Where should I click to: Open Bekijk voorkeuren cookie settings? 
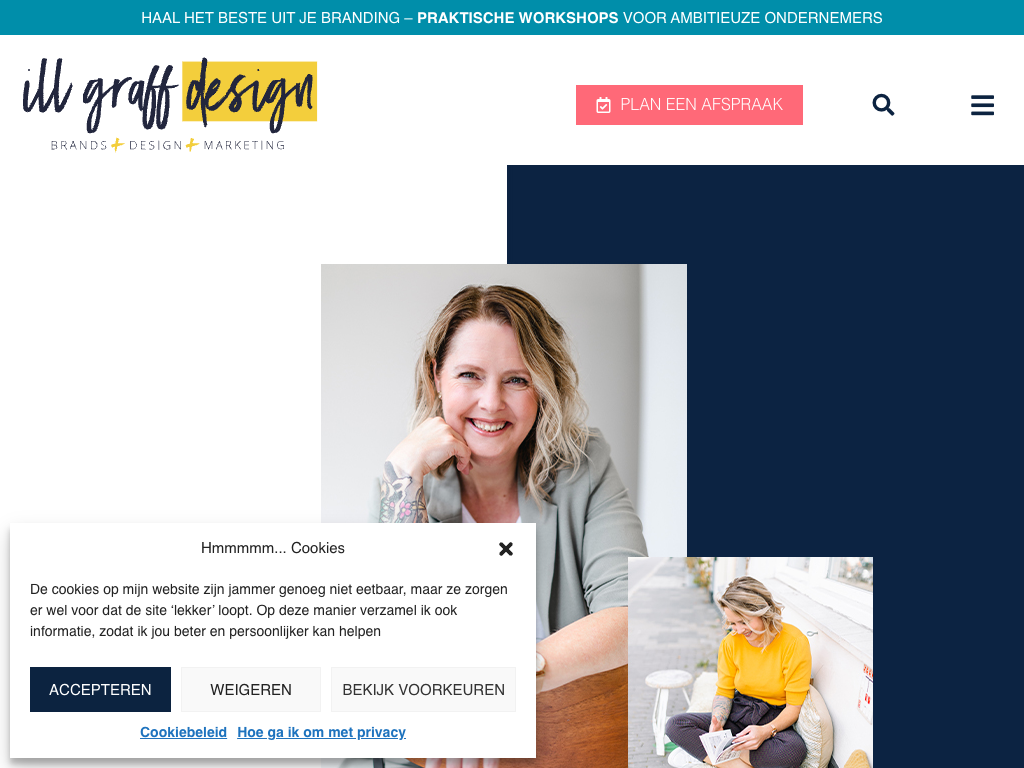click(423, 690)
